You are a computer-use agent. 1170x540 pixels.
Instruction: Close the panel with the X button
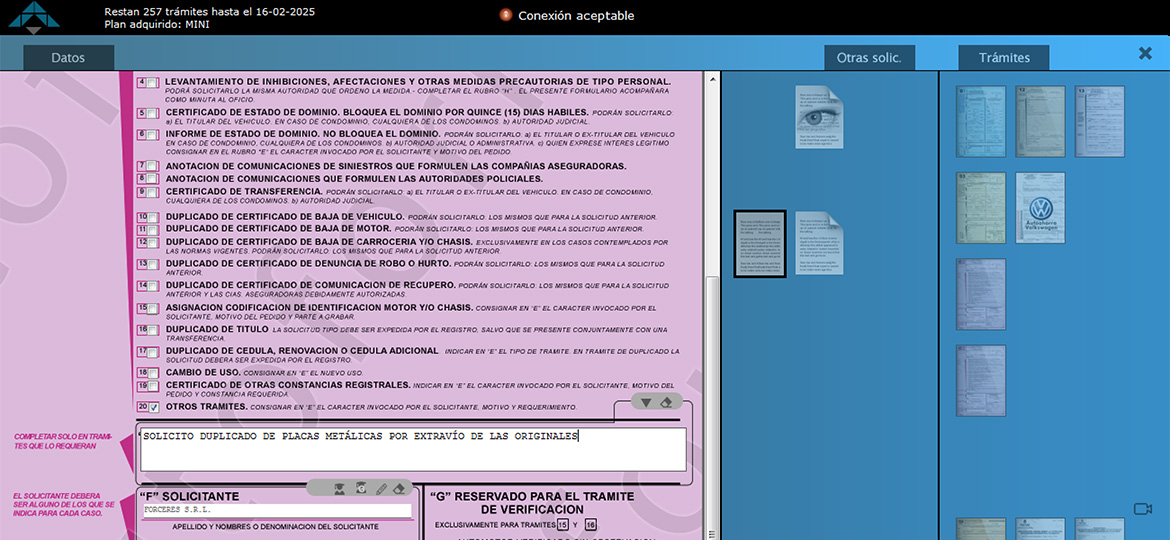[x=1145, y=54]
